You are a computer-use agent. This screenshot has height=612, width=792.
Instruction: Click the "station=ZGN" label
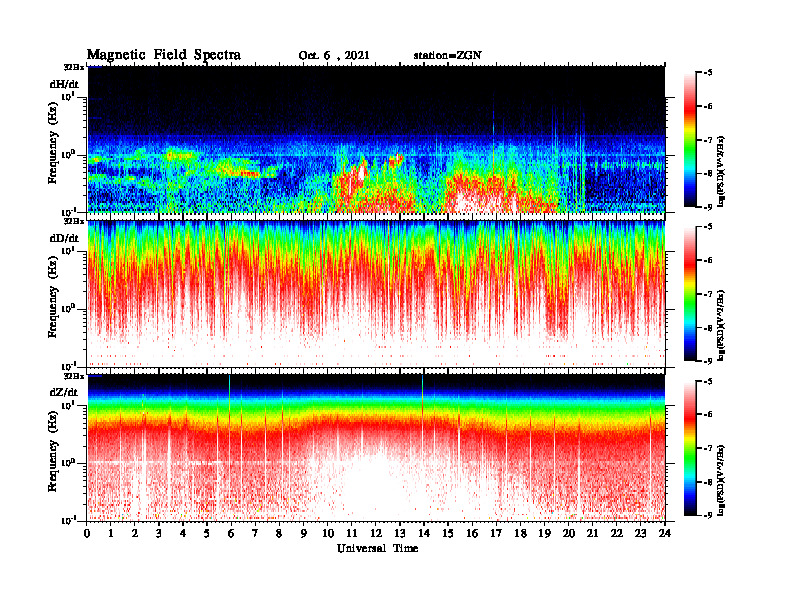[x=448, y=56]
